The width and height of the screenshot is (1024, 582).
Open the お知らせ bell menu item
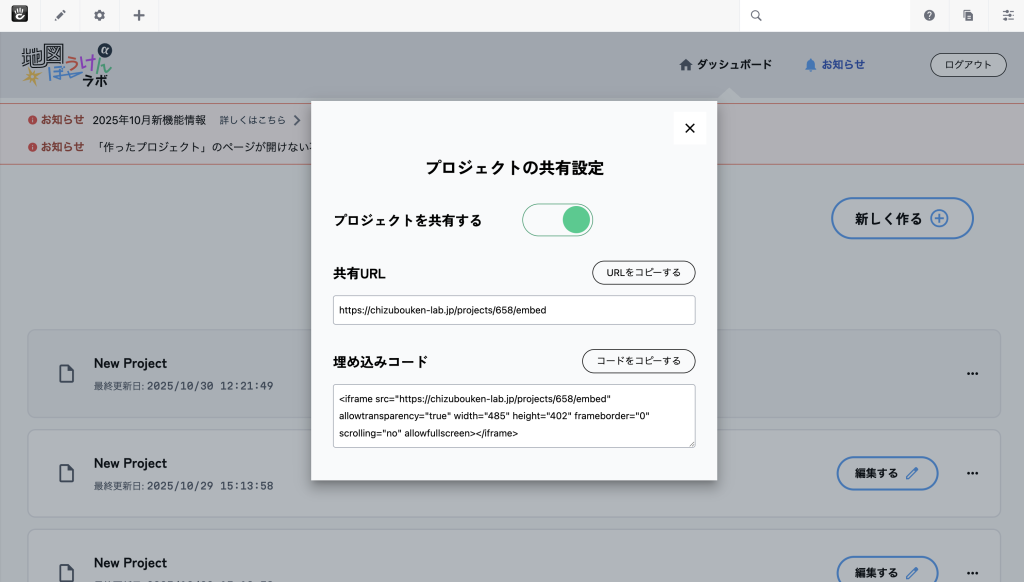point(834,64)
